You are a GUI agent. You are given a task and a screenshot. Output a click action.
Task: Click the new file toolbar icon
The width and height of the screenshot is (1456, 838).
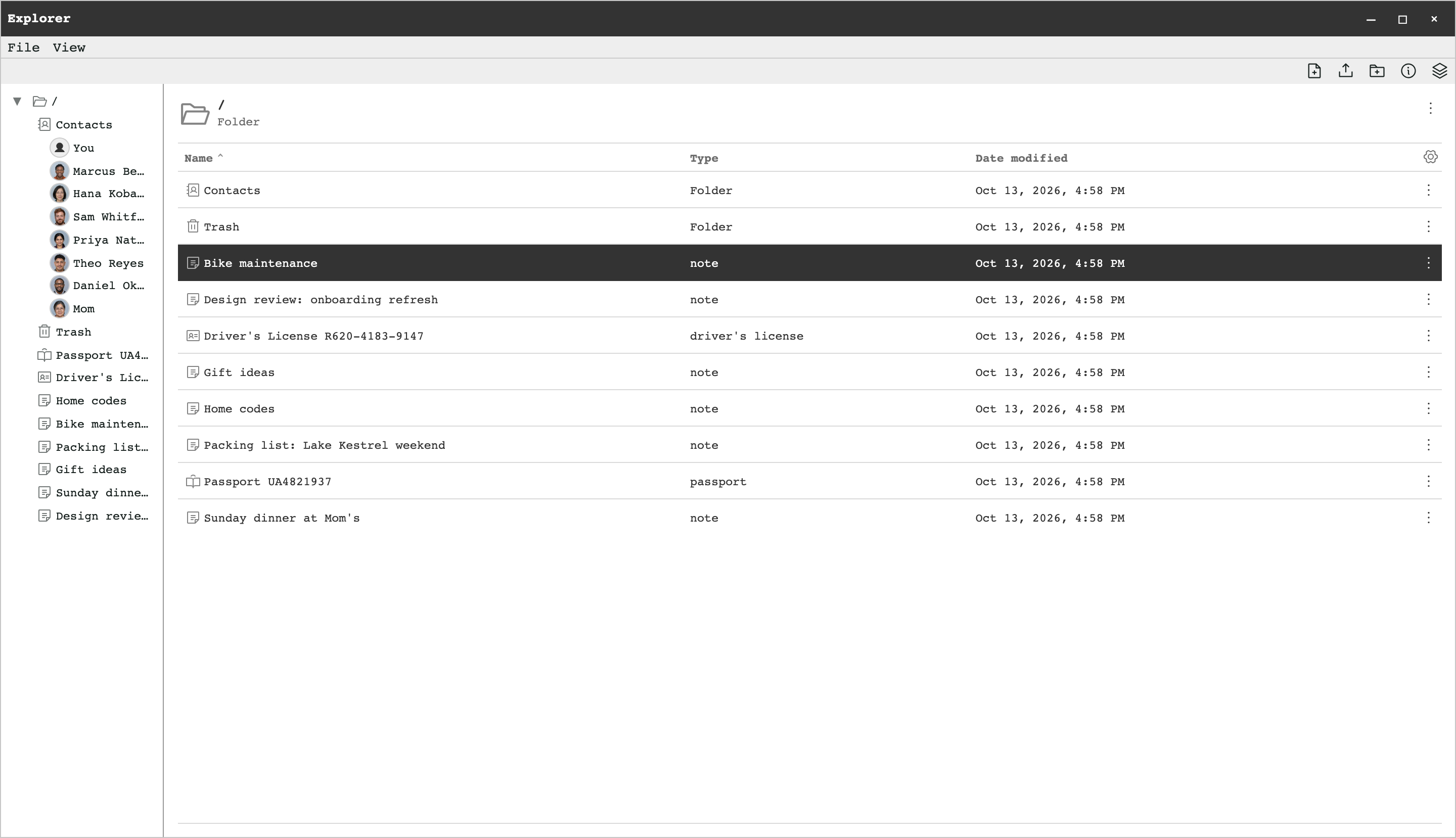pyautogui.click(x=1314, y=71)
